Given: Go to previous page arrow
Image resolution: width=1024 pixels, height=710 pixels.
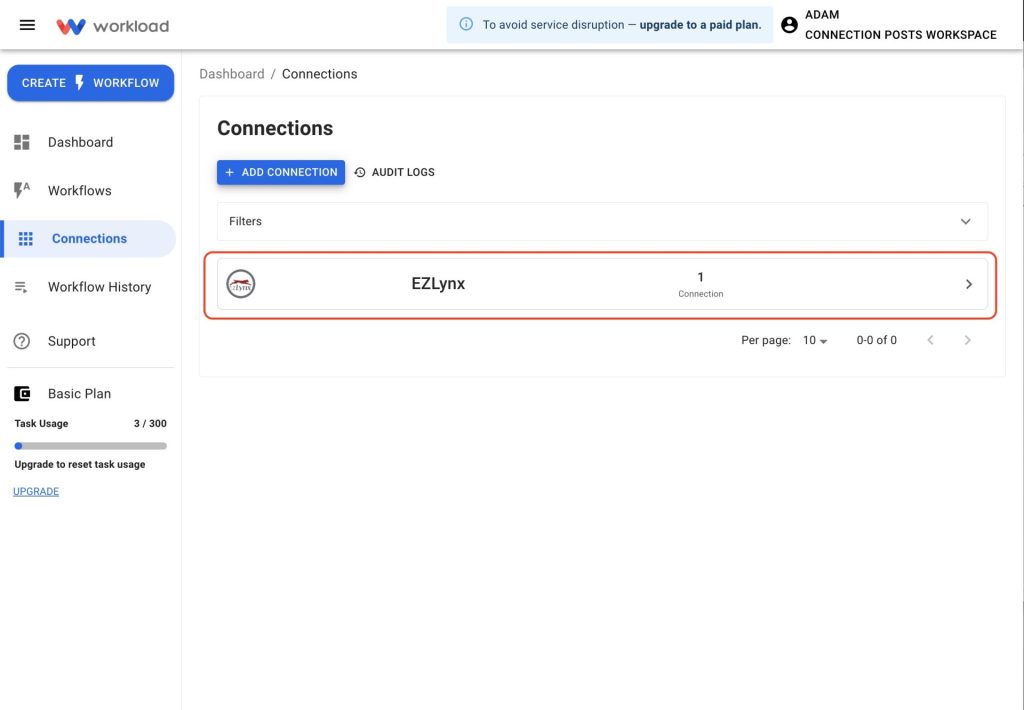Looking at the screenshot, I should pos(931,340).
